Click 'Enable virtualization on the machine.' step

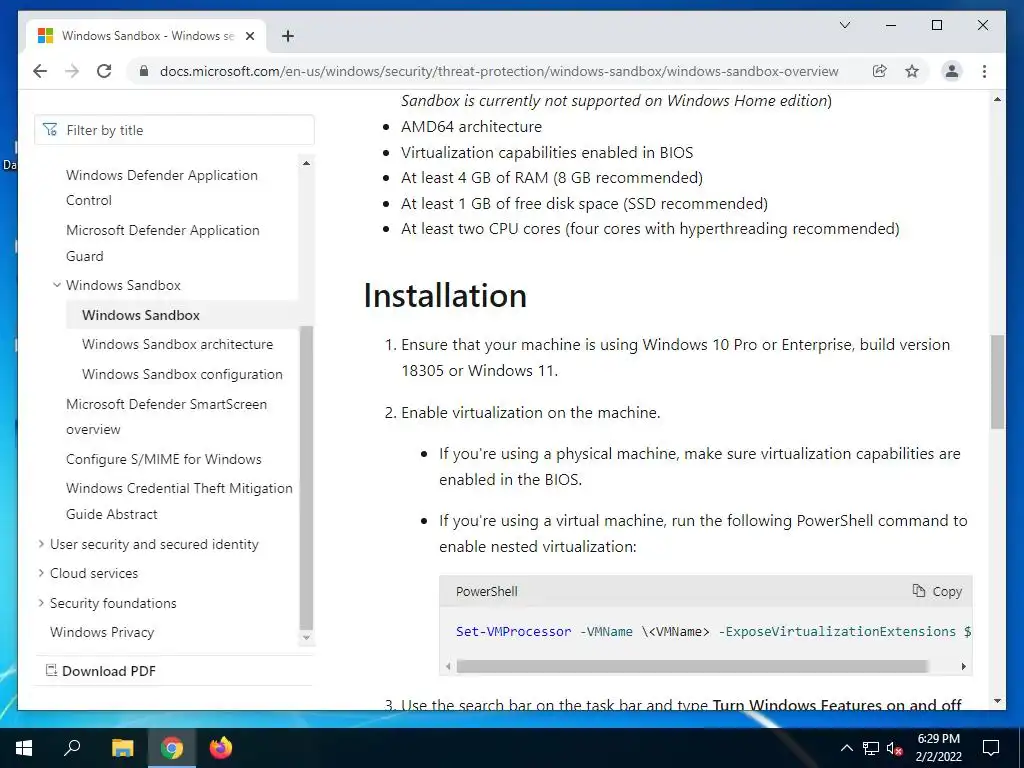click(530, 413)
